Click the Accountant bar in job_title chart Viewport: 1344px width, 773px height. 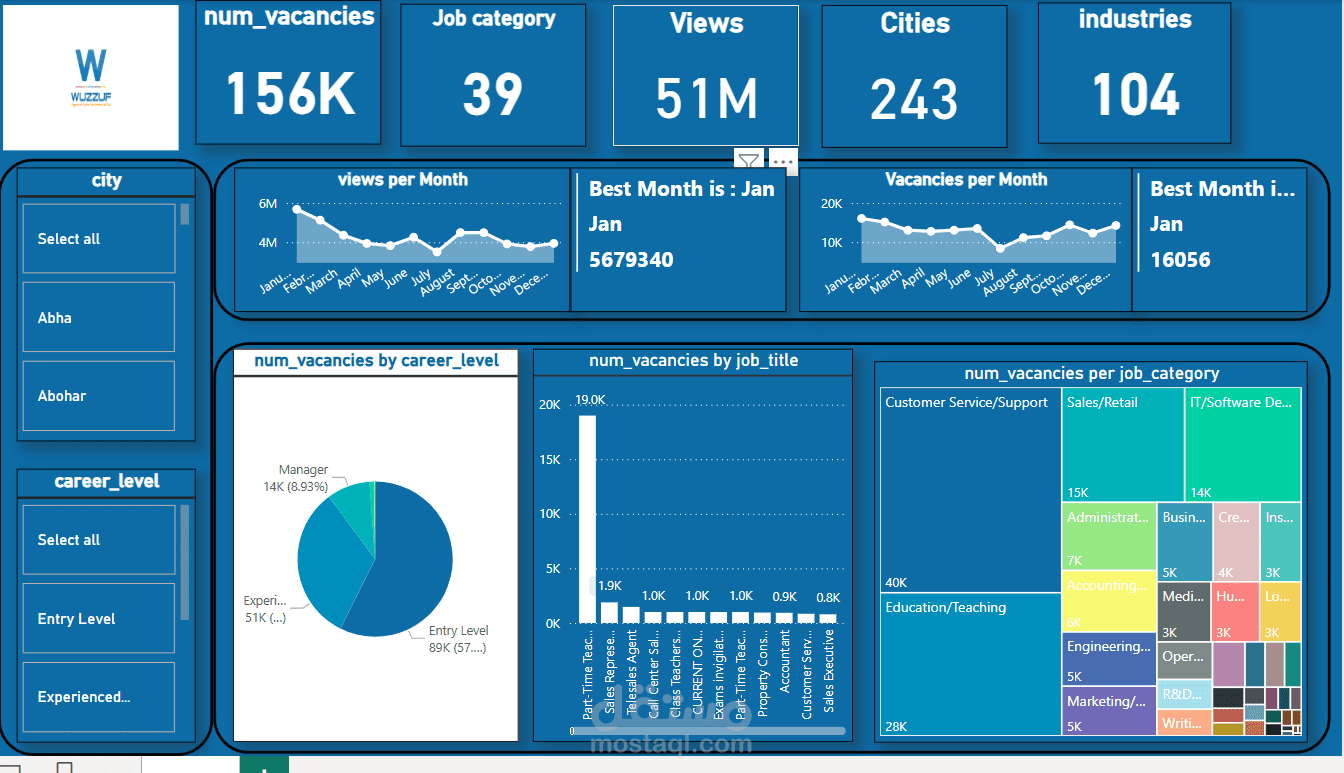pos(784,618)
